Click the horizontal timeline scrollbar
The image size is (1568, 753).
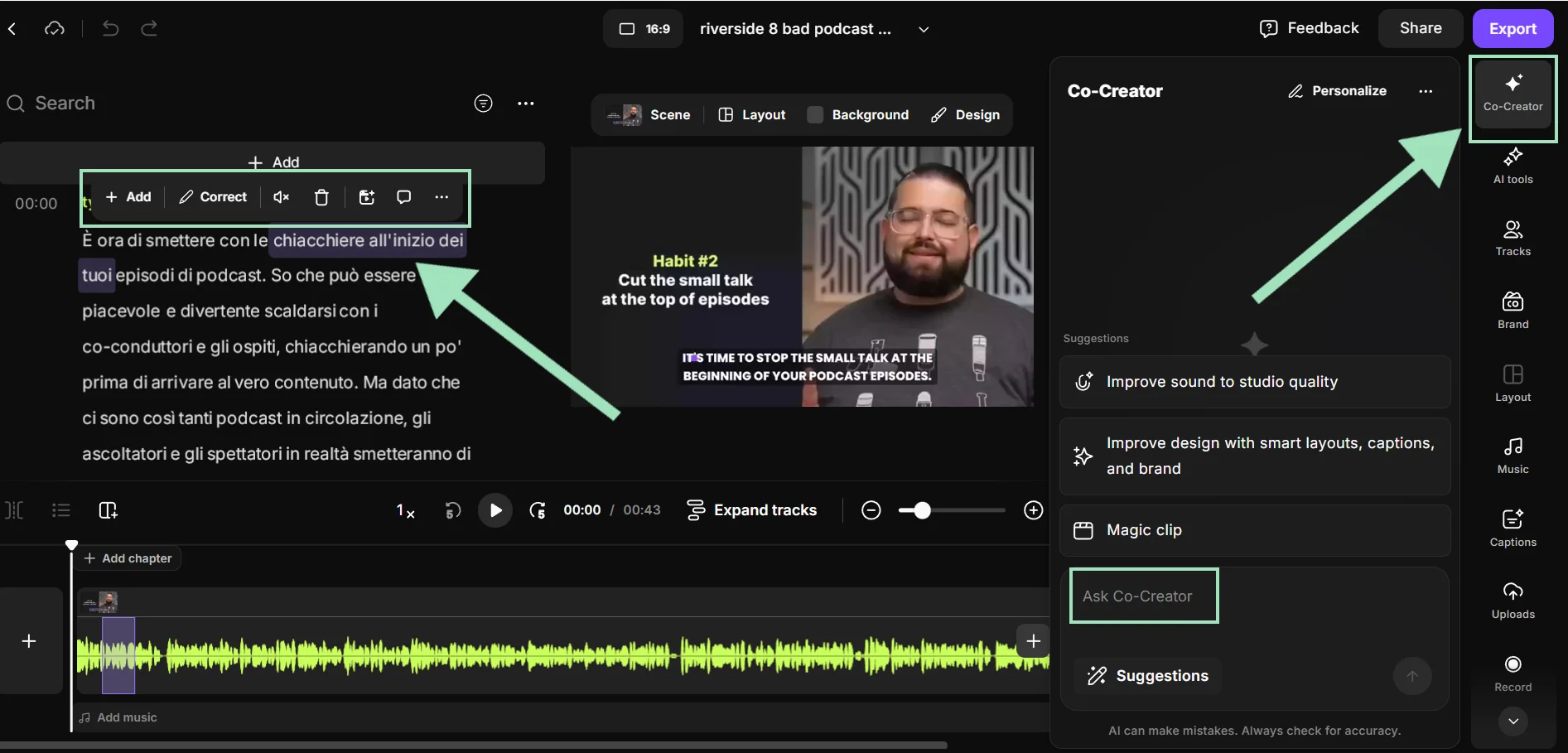474,745
